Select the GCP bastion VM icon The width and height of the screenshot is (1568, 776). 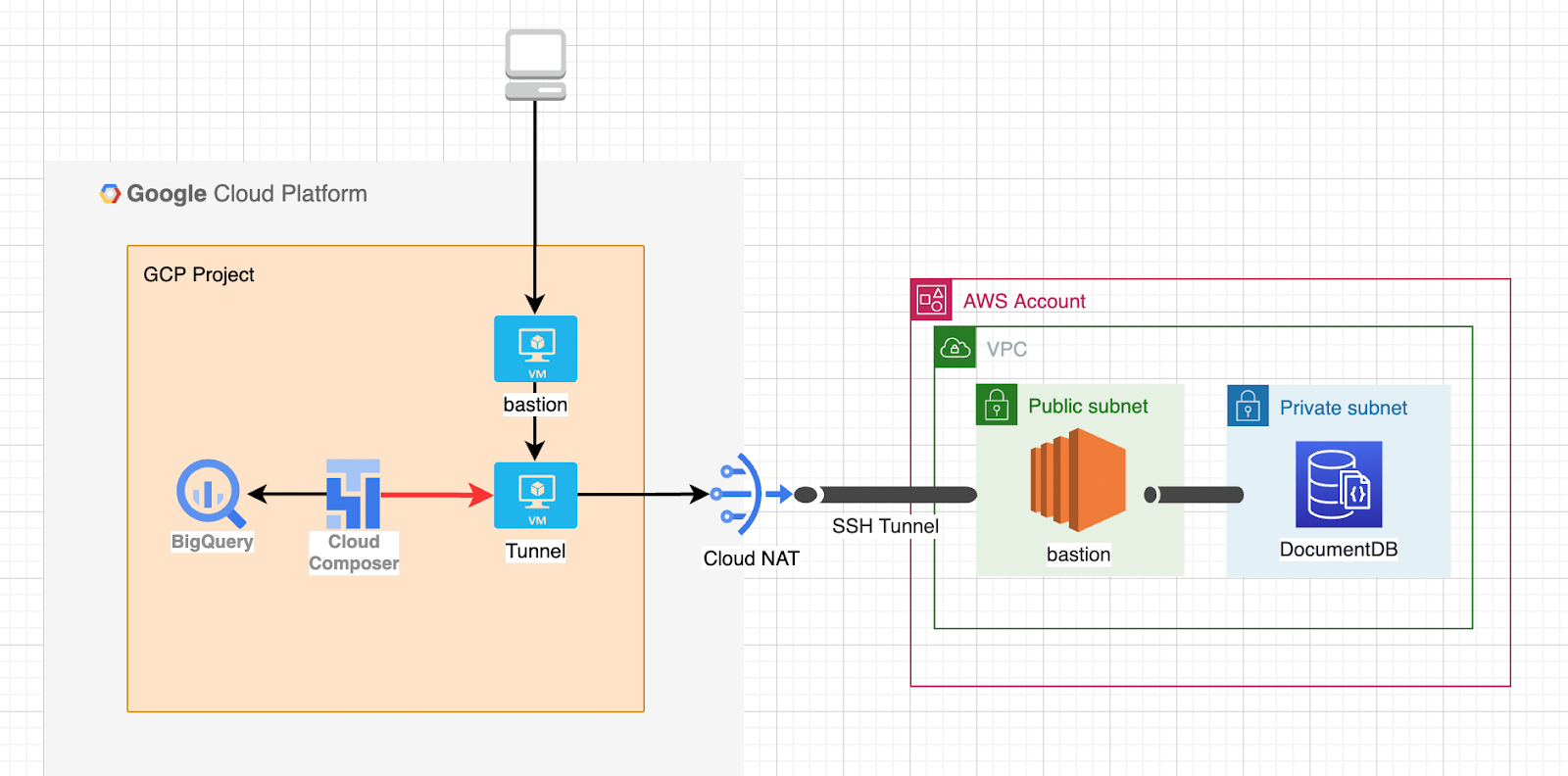coord(535,349)
